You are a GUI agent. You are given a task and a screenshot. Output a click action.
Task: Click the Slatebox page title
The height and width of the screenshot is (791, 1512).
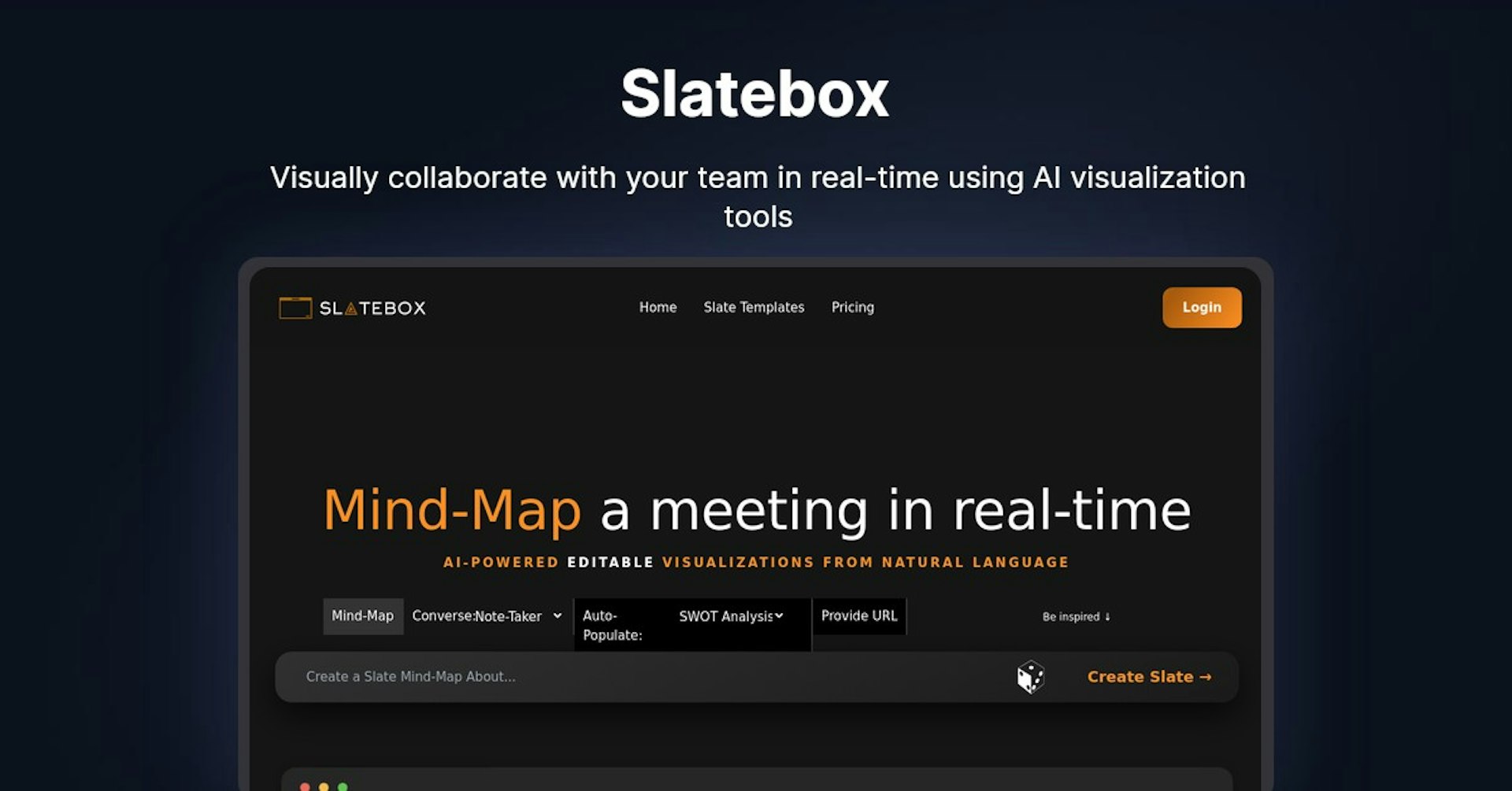[755, 94]
